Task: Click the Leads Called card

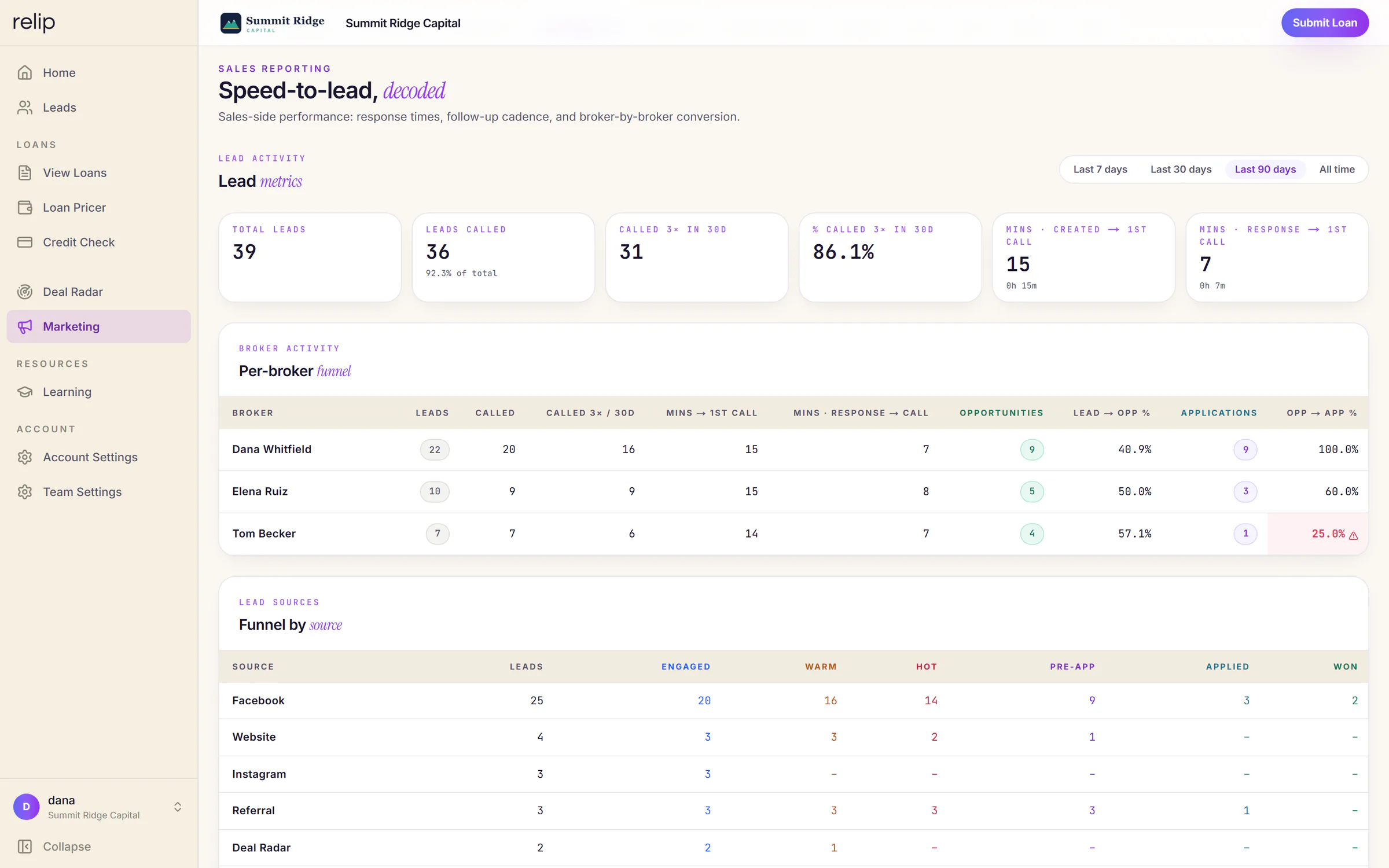Action: pyautogui.click(x=503, y=258)
